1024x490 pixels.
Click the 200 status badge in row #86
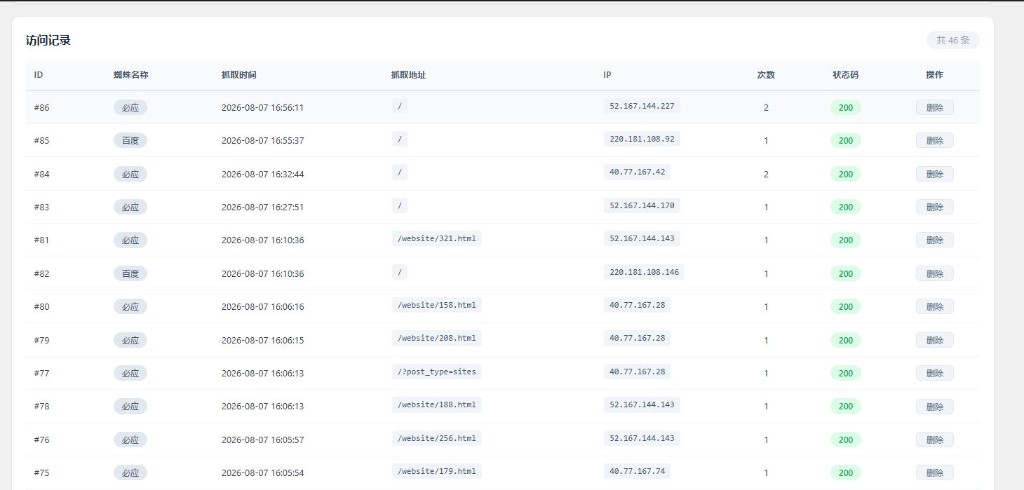tap(845, 108)
